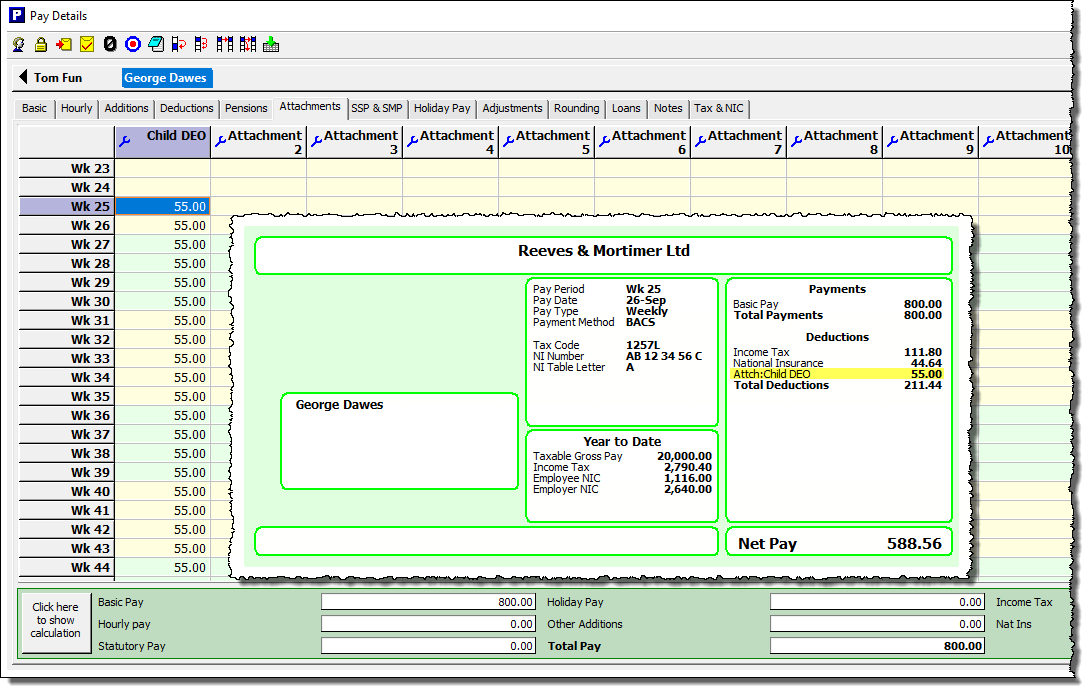Open the SSP & SMP tab
The width and height of the screenshot is (1091, 693).
(x=377, y=109)
